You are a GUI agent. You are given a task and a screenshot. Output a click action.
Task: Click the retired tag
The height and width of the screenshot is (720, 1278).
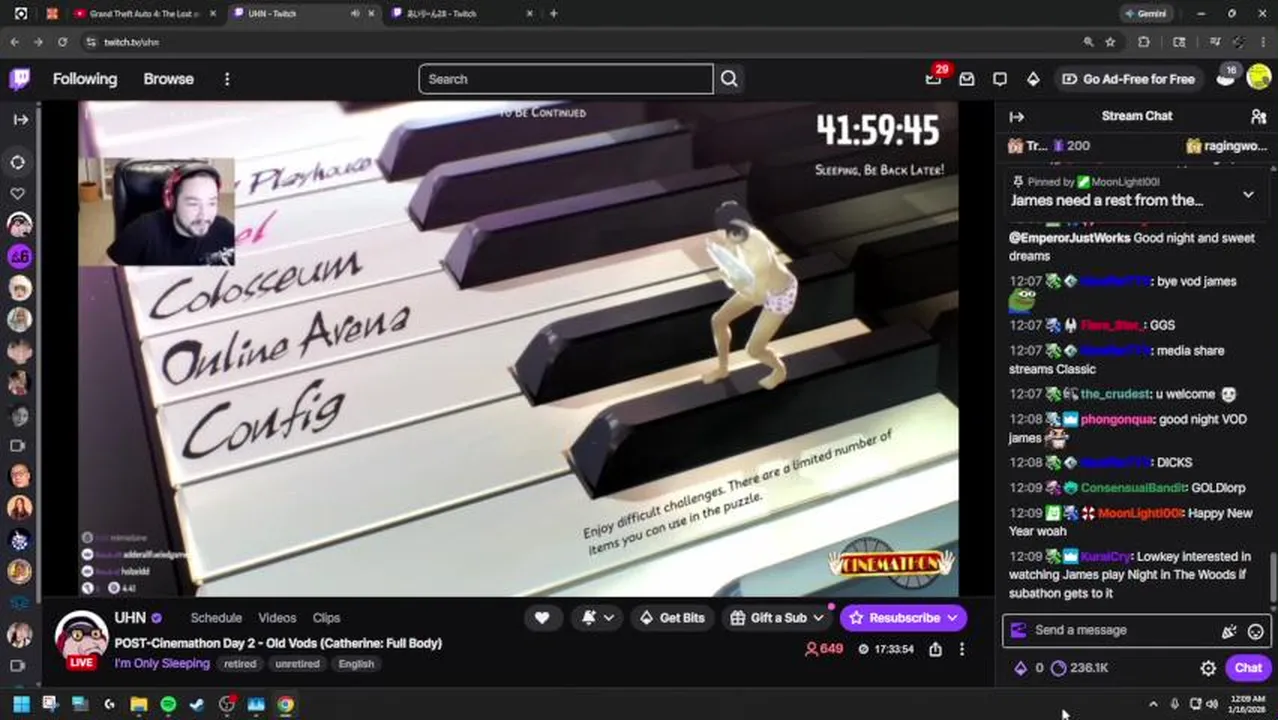click(240, 663)
